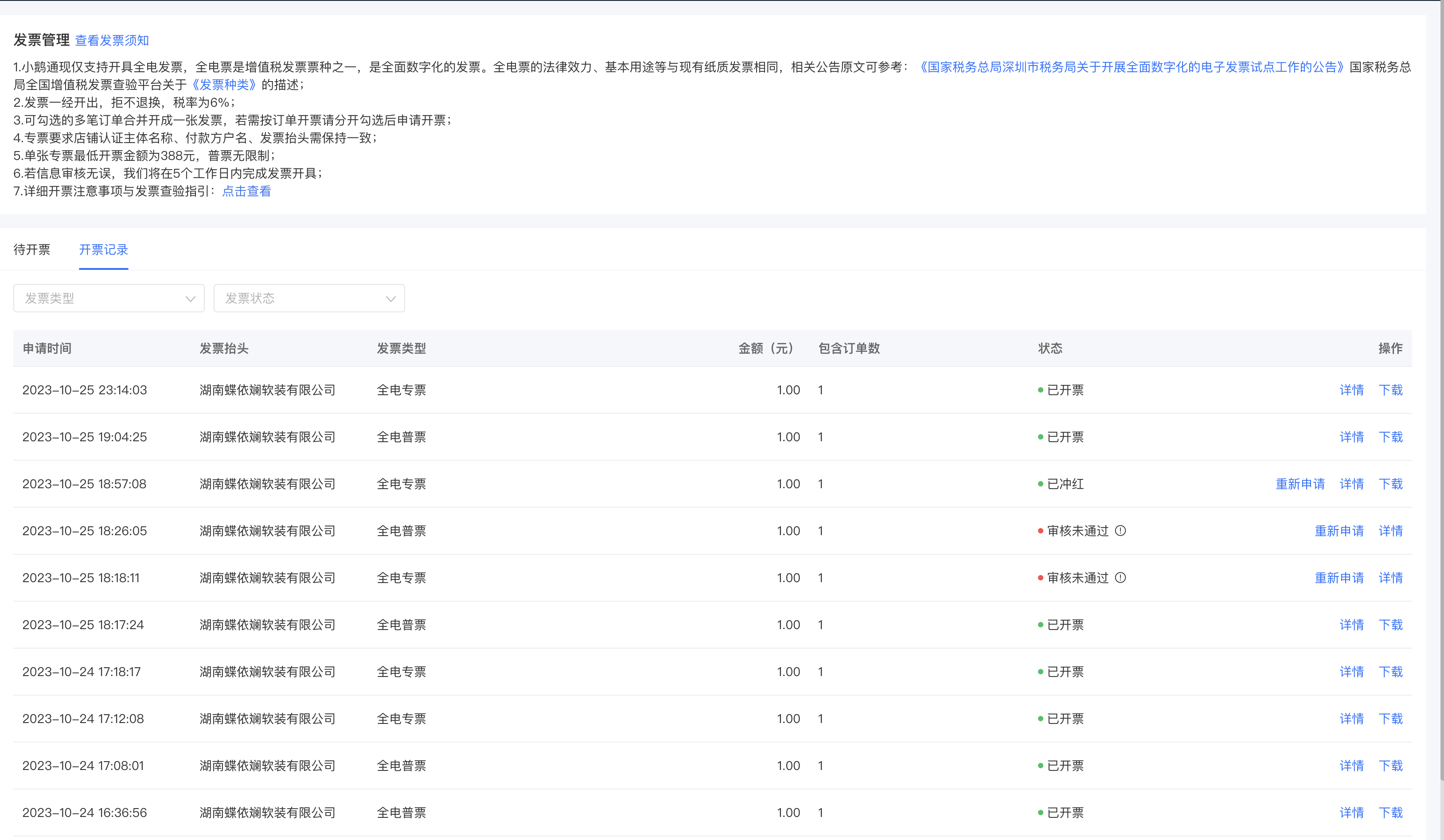Download the 17:08:01 invoice

pyautogui.click(x=1391, y=766)
